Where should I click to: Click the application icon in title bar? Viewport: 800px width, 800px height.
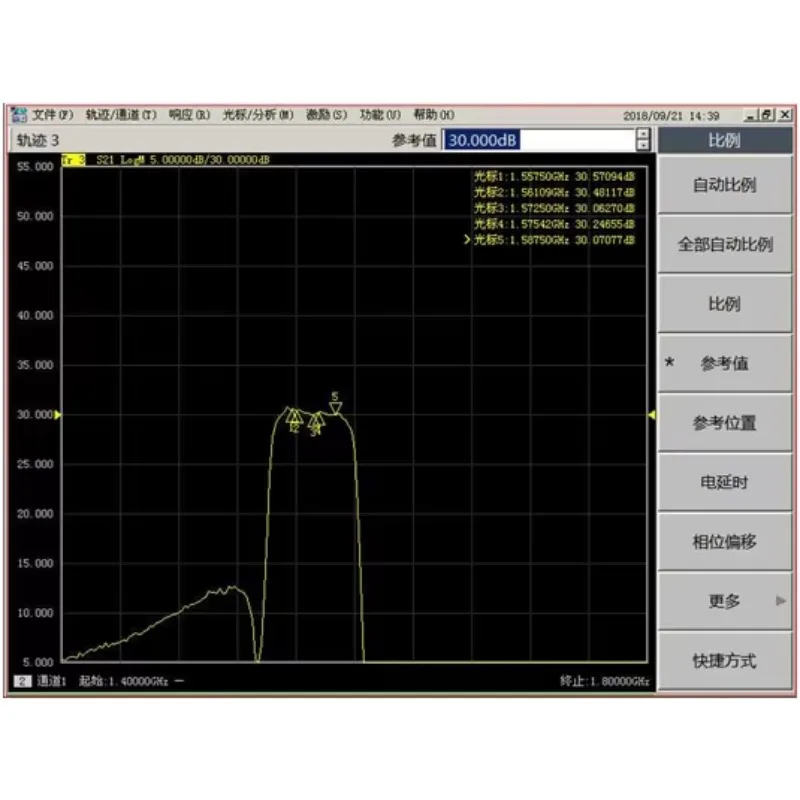(19, 115)
